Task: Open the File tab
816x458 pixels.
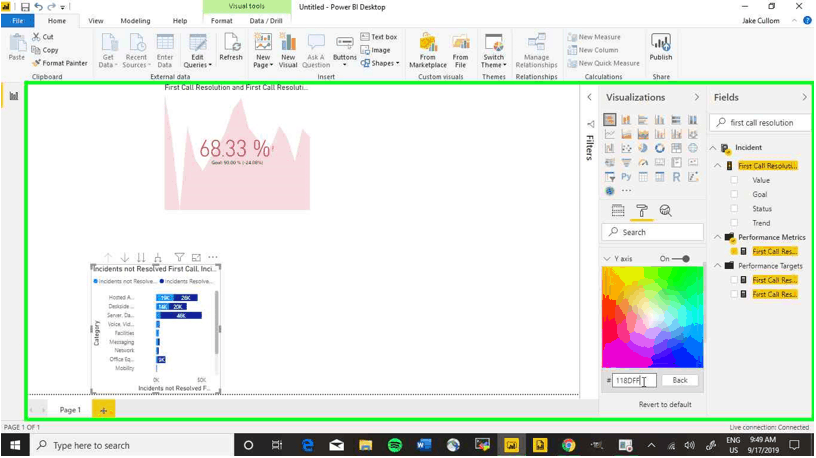Action: (18, 21)
